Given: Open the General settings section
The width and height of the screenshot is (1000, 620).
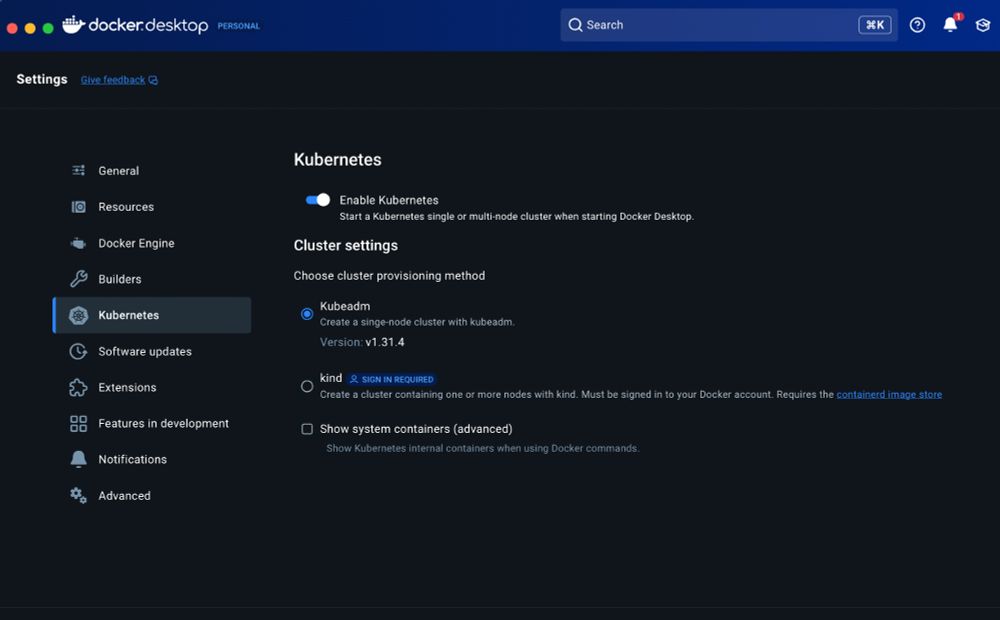Looking at the screenshot, I should tap(152, 170).
